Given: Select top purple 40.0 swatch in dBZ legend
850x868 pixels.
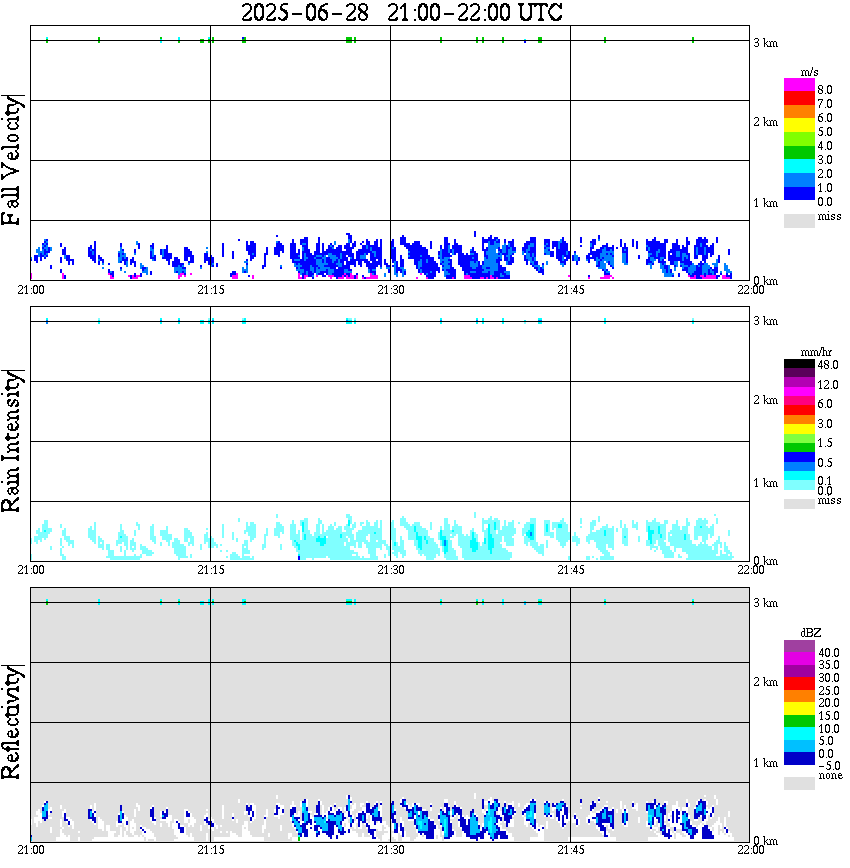Looking at the screenshot, I should (799, 647).
